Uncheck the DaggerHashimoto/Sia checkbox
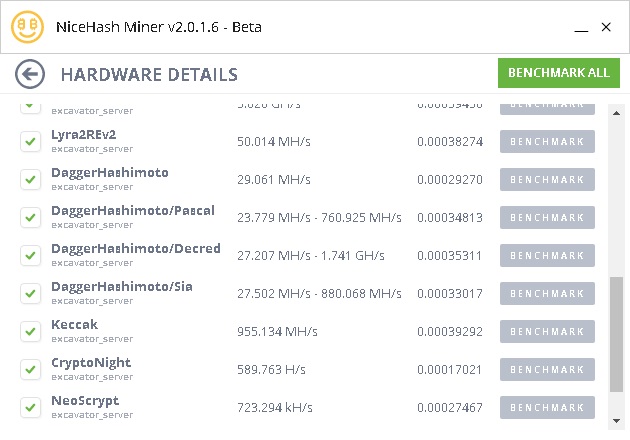The image size is (630, 440). [x=31, y=293]
